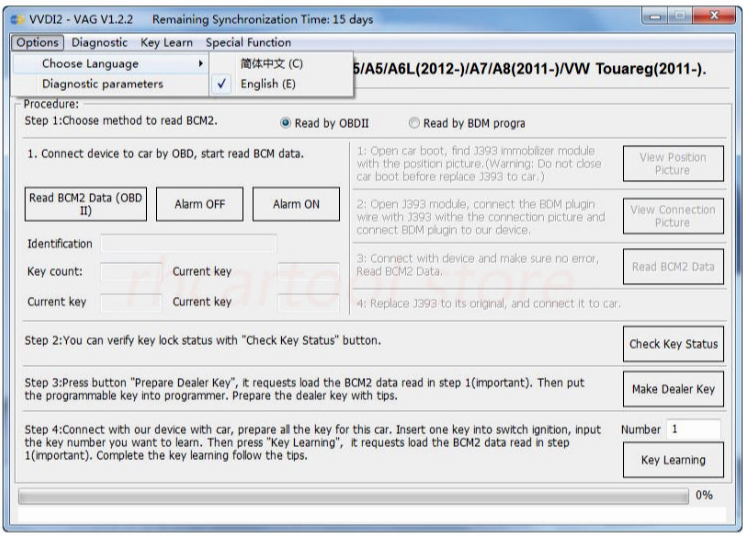This screenshot has height=536, width=743.
Task: Open the Options menu
Action: (37, 43)
